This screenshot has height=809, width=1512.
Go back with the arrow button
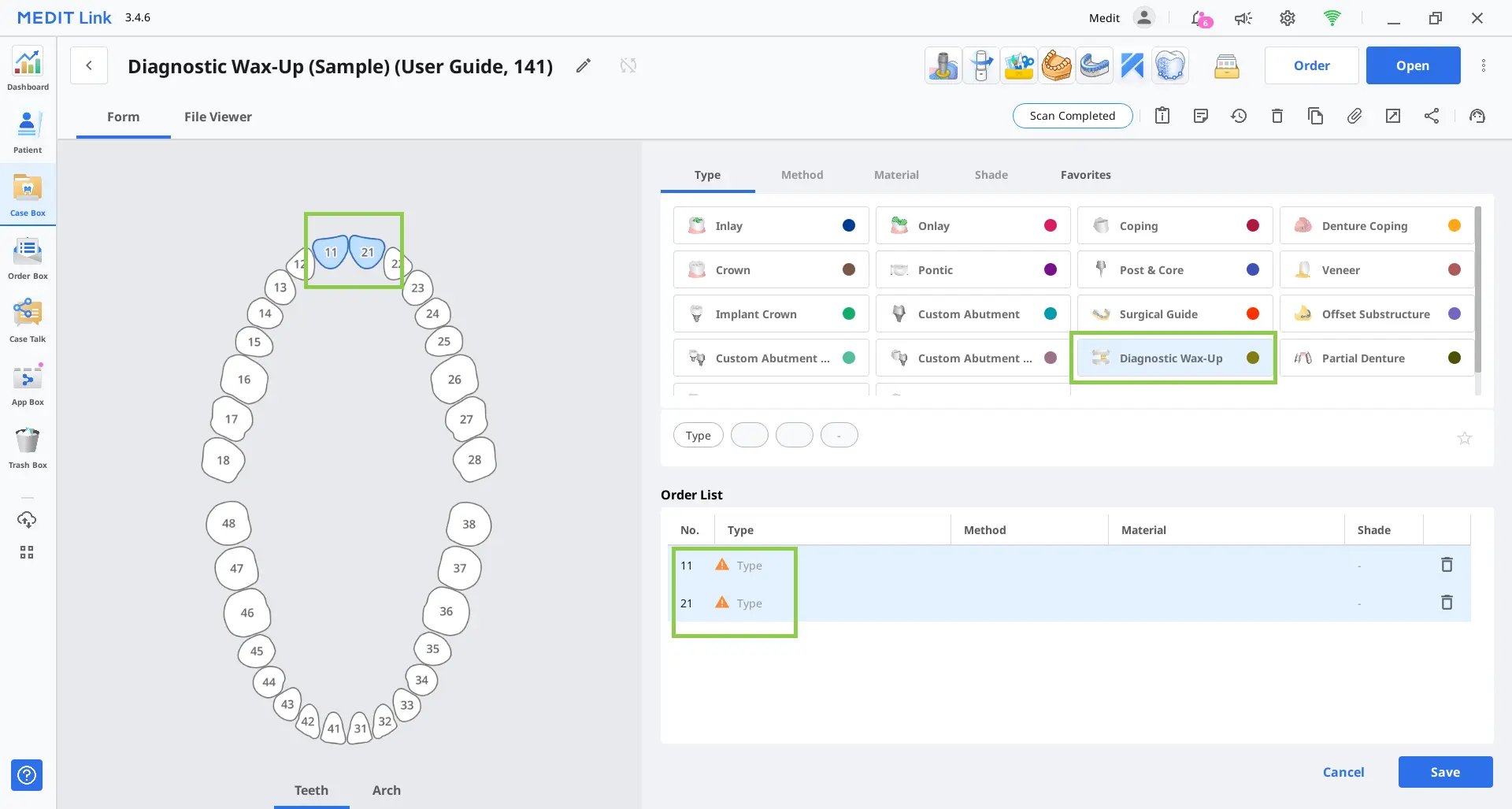point(89,65)
